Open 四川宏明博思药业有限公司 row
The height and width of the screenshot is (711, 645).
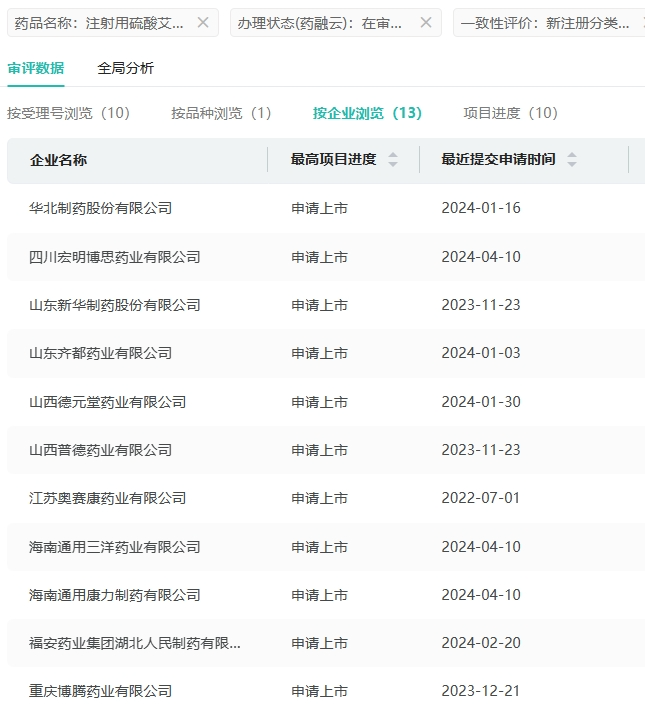pos(326,257)
